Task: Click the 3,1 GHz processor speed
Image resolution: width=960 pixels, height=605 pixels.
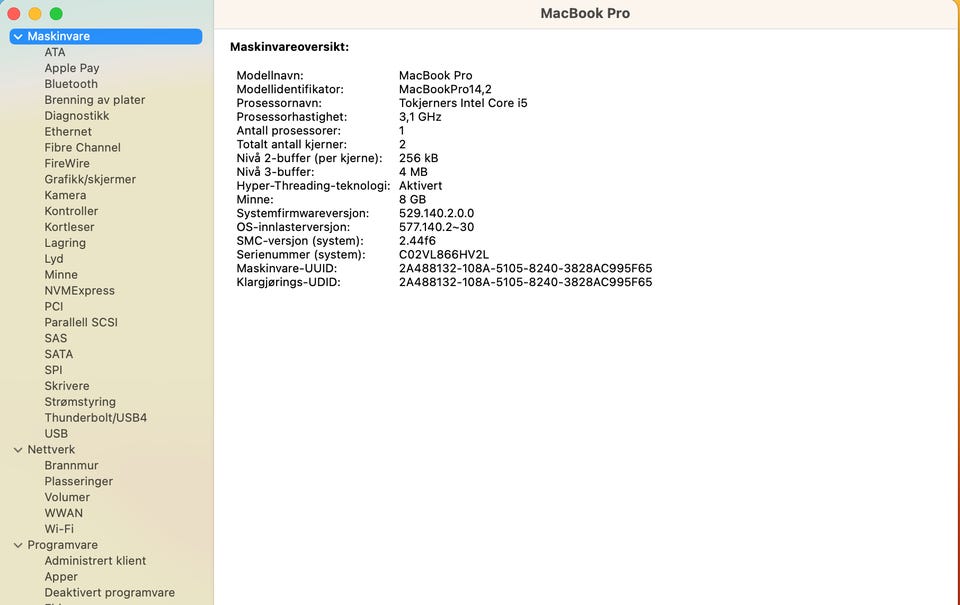Action: [x=420, y=117]
